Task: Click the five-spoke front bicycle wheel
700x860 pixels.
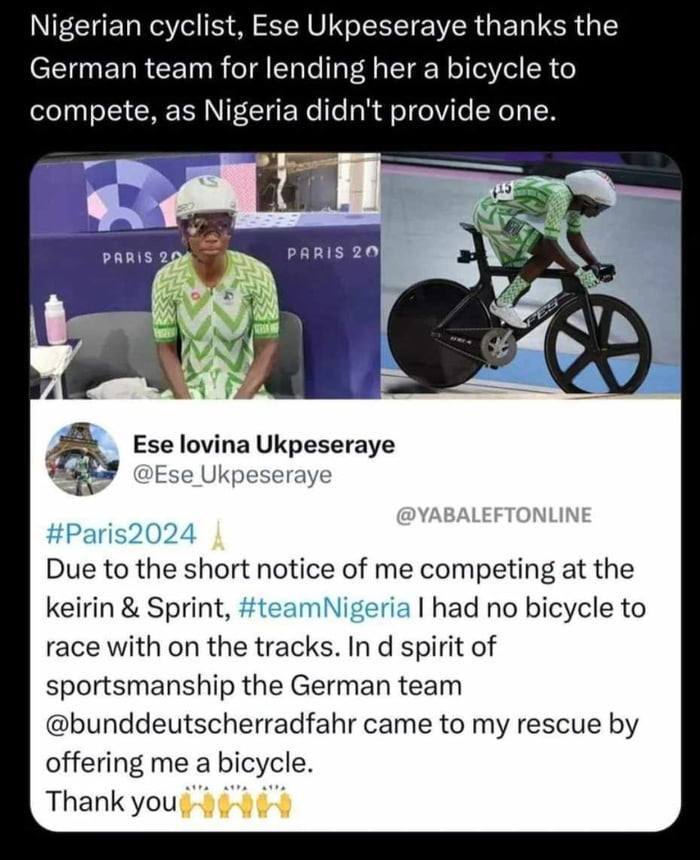Action: 596,343
